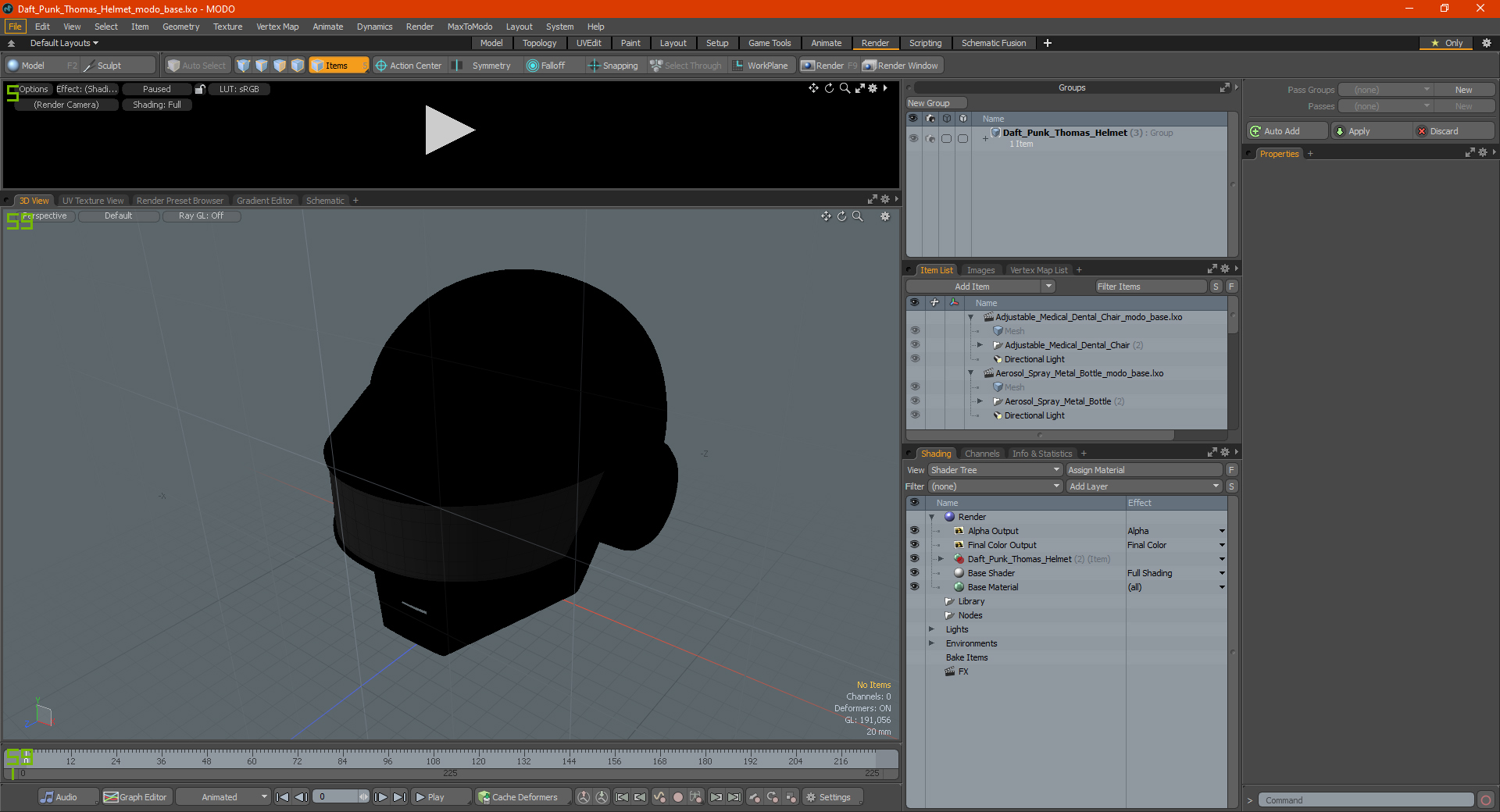Open Shader Tree view dropdown
This screenshot has width=1500, height=812.
click(995, 470)
